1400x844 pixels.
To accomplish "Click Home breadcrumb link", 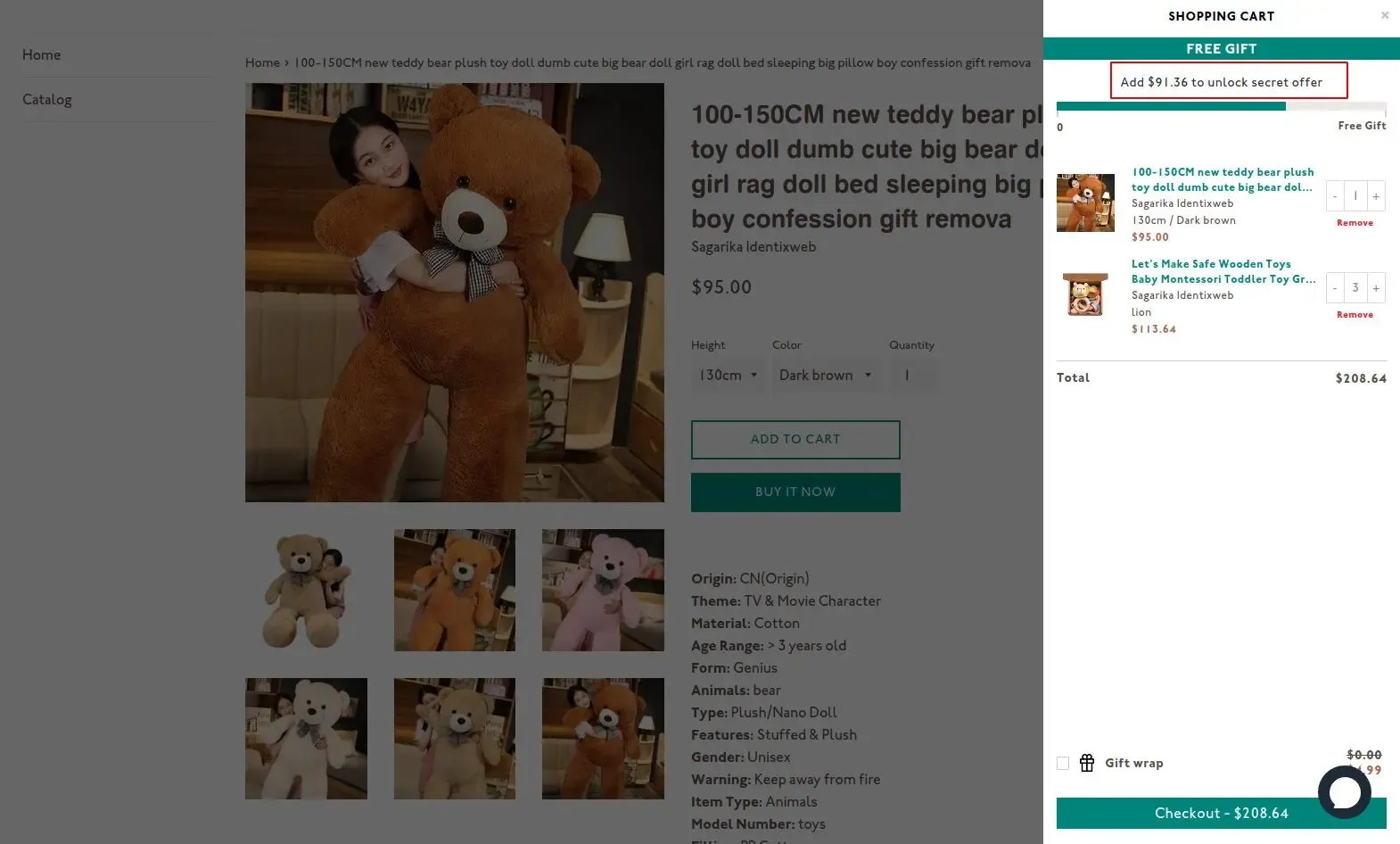I will [262, 62].
